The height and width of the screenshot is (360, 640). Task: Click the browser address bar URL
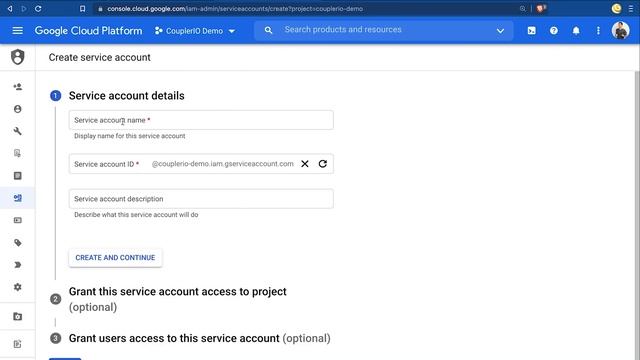coord(235,9)
